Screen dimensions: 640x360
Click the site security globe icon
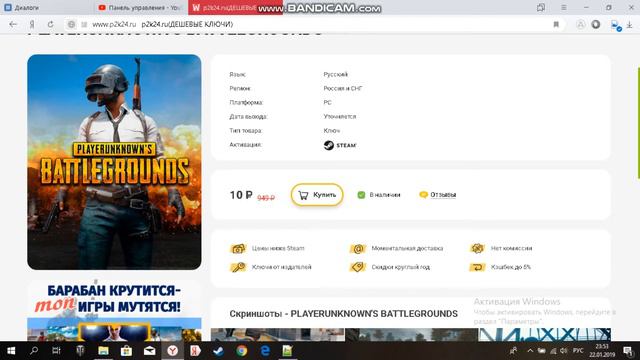[71, 24]
